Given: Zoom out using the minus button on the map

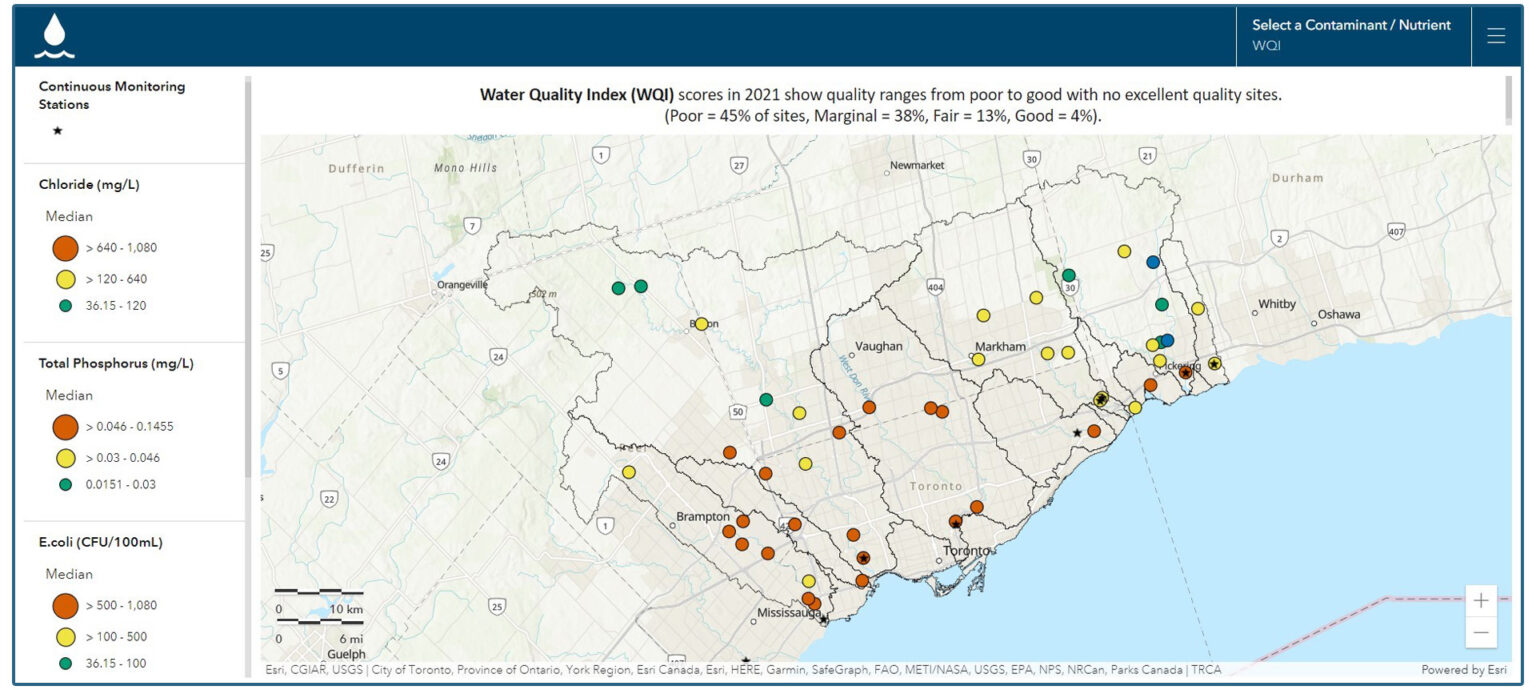Looking at the screenshot, I should pyautogui.click(x=1481, y=632).
